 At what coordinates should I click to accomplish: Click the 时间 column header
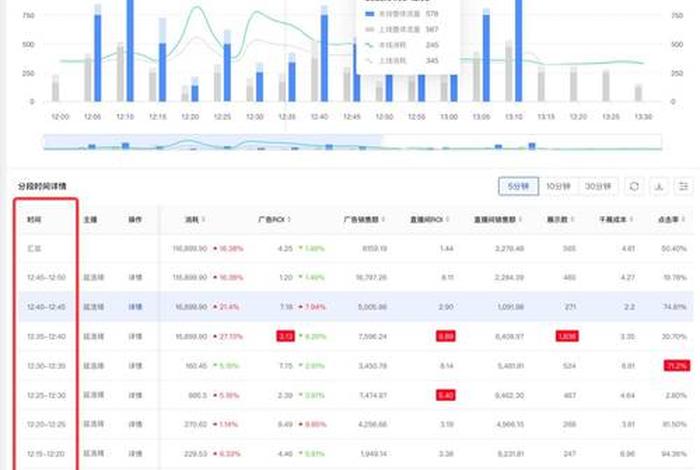pyautogui.click(x=36, y=219)
